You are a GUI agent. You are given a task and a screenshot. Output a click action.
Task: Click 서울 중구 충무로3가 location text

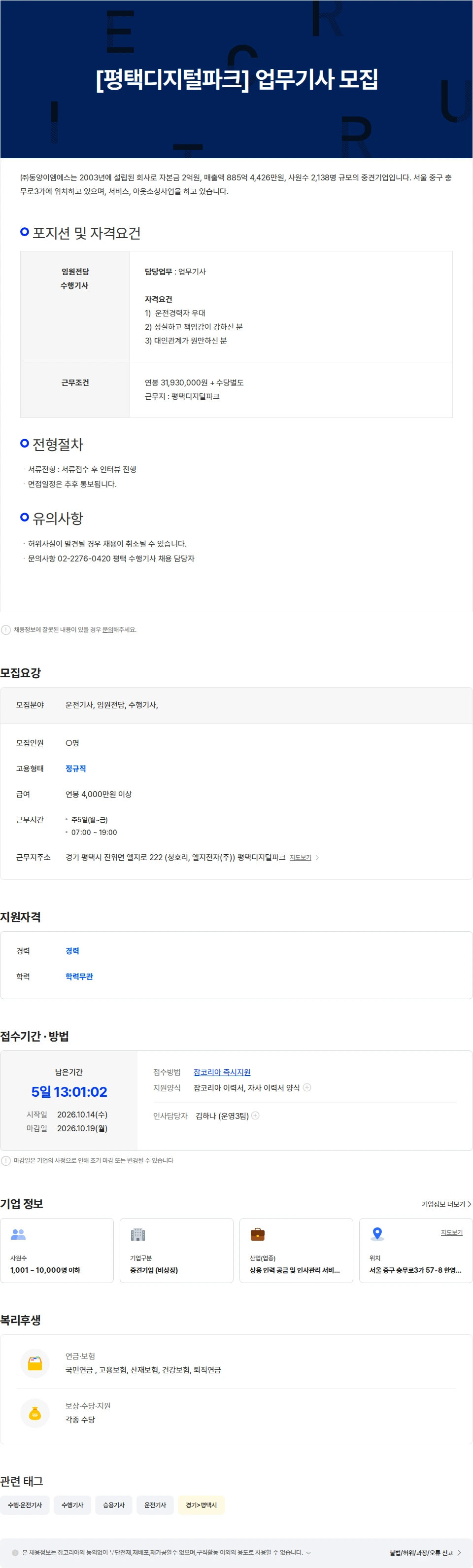pos(415,1270)
